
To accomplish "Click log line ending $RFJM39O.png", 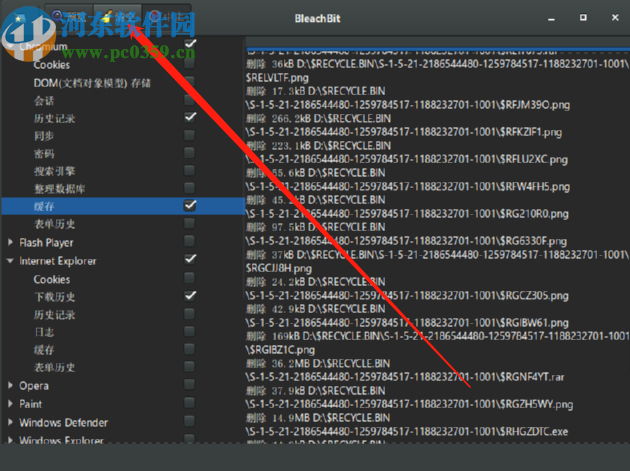I will pos(408,105).
